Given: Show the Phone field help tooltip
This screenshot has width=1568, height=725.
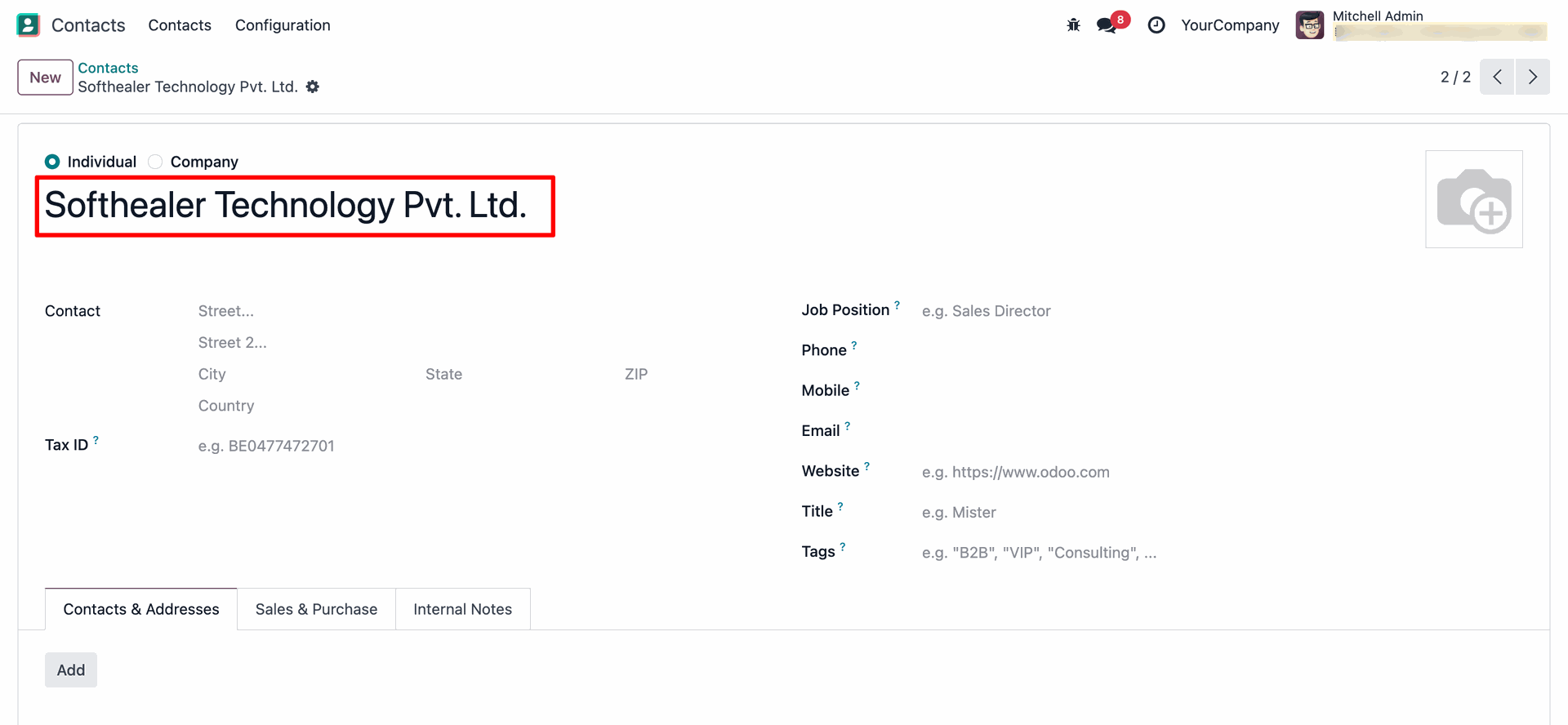Looking at the screenshot, I should (x=854, y=345).
